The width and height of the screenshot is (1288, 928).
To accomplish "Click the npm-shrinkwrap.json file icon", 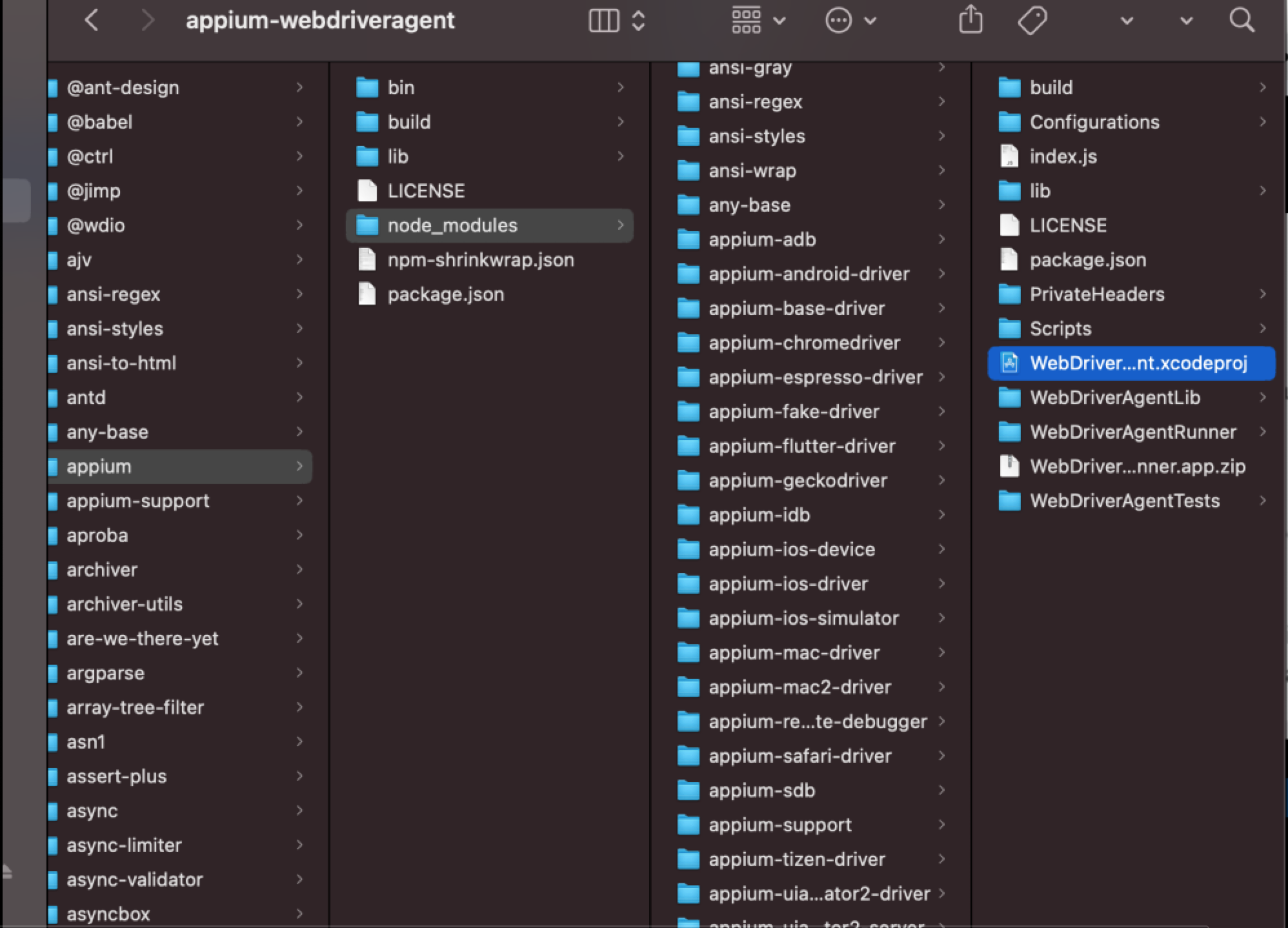I will (367, 259).
